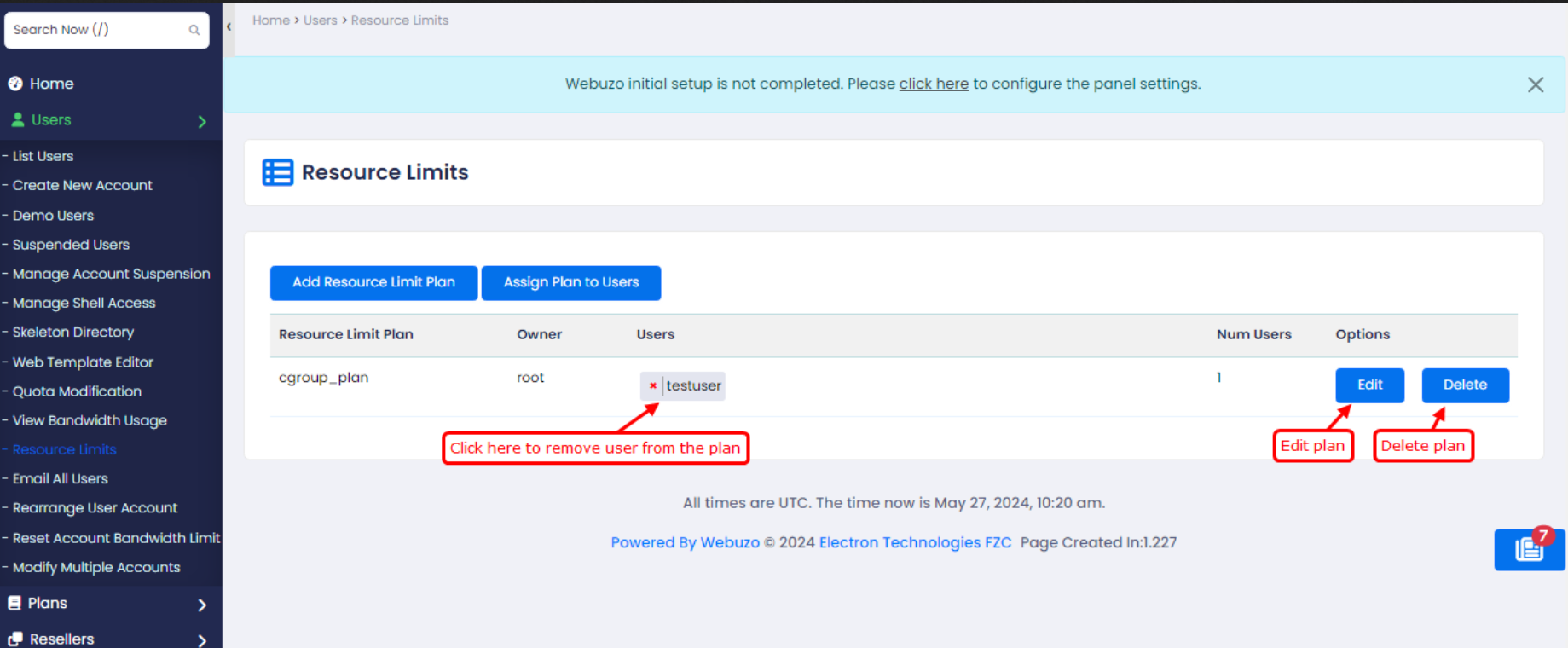Follow the 'click here' setup link
Image resolution: width=1568 pixels, height=648 pixels.
click(x=933, y=84)
